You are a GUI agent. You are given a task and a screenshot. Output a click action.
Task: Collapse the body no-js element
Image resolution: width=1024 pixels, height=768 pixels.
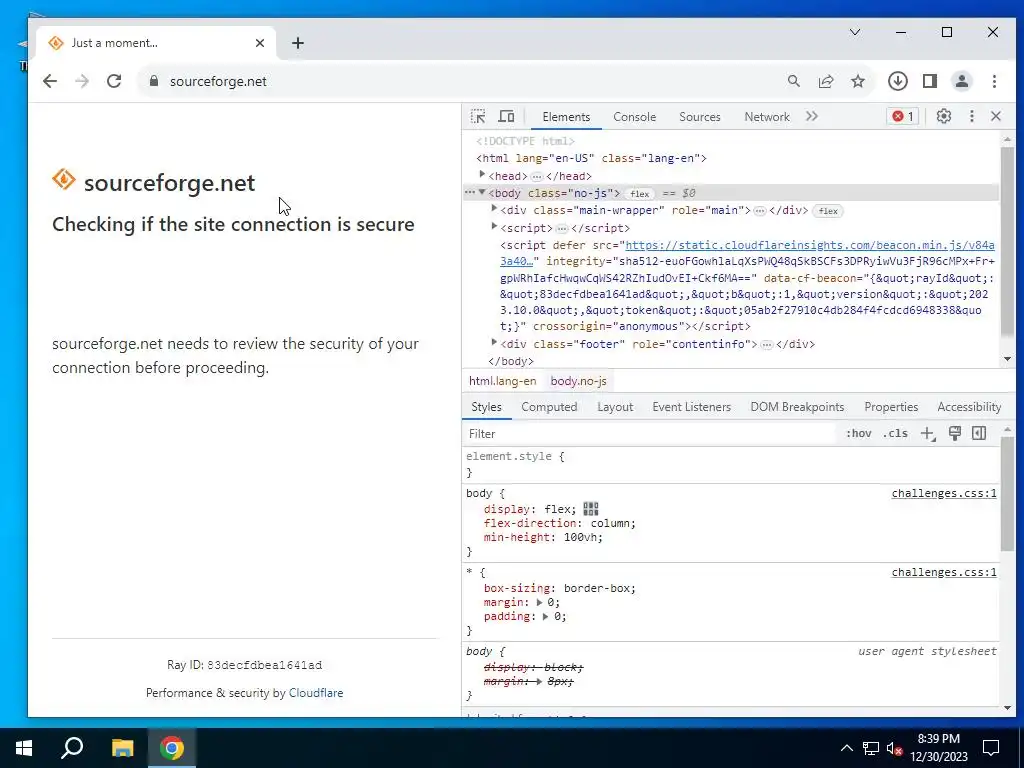coord(482,193)
